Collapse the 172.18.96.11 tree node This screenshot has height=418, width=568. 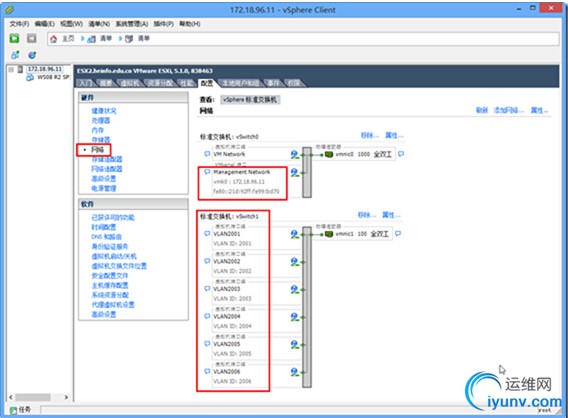11,69
